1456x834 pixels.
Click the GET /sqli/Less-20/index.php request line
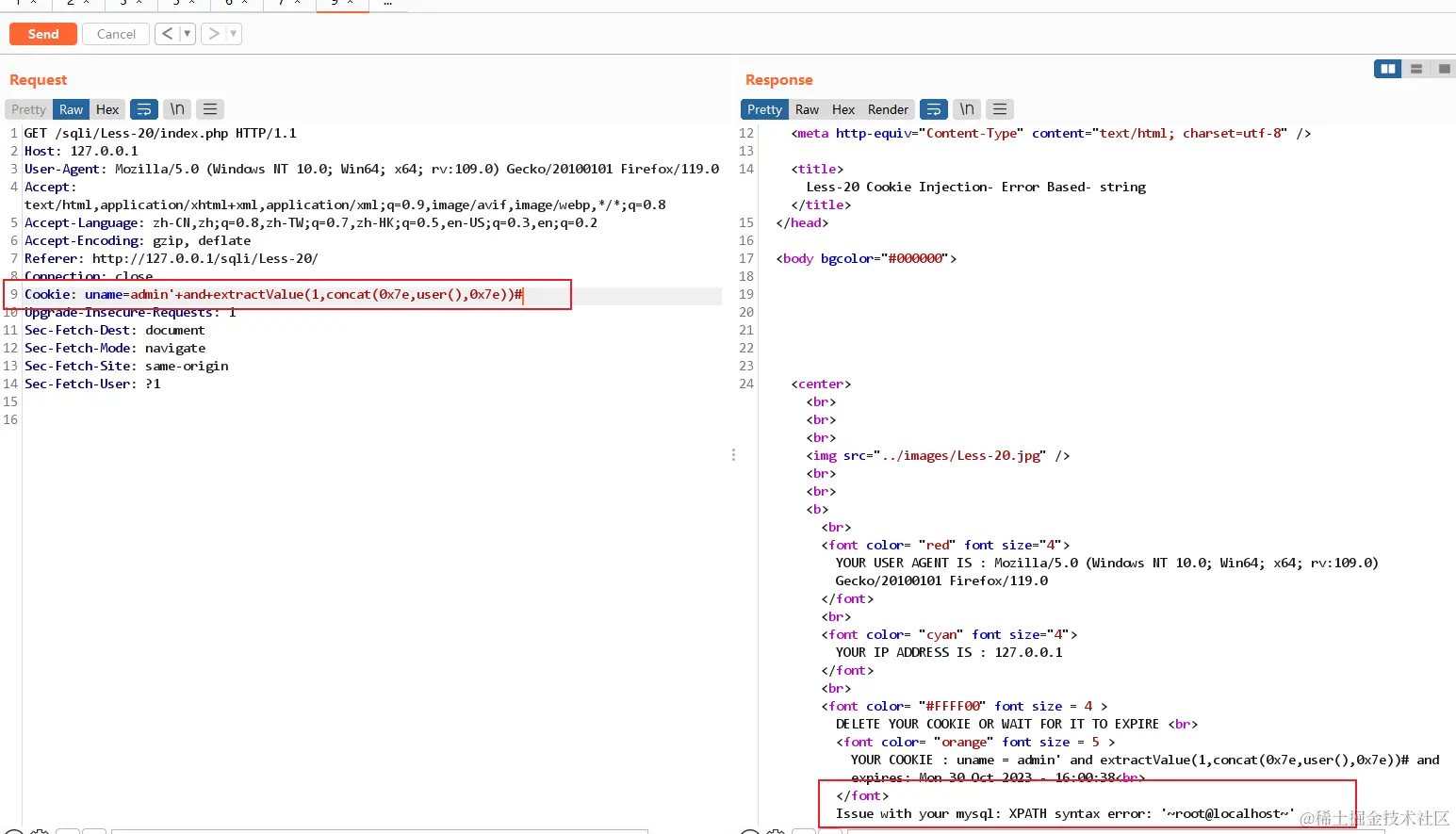[160, 133]
